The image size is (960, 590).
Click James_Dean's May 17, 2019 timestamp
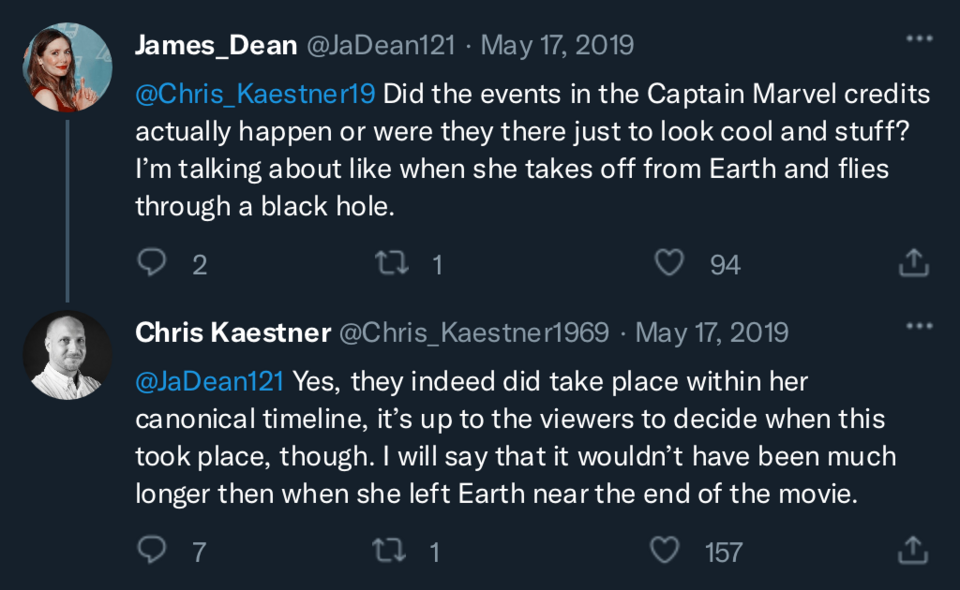tap(558, 45)
